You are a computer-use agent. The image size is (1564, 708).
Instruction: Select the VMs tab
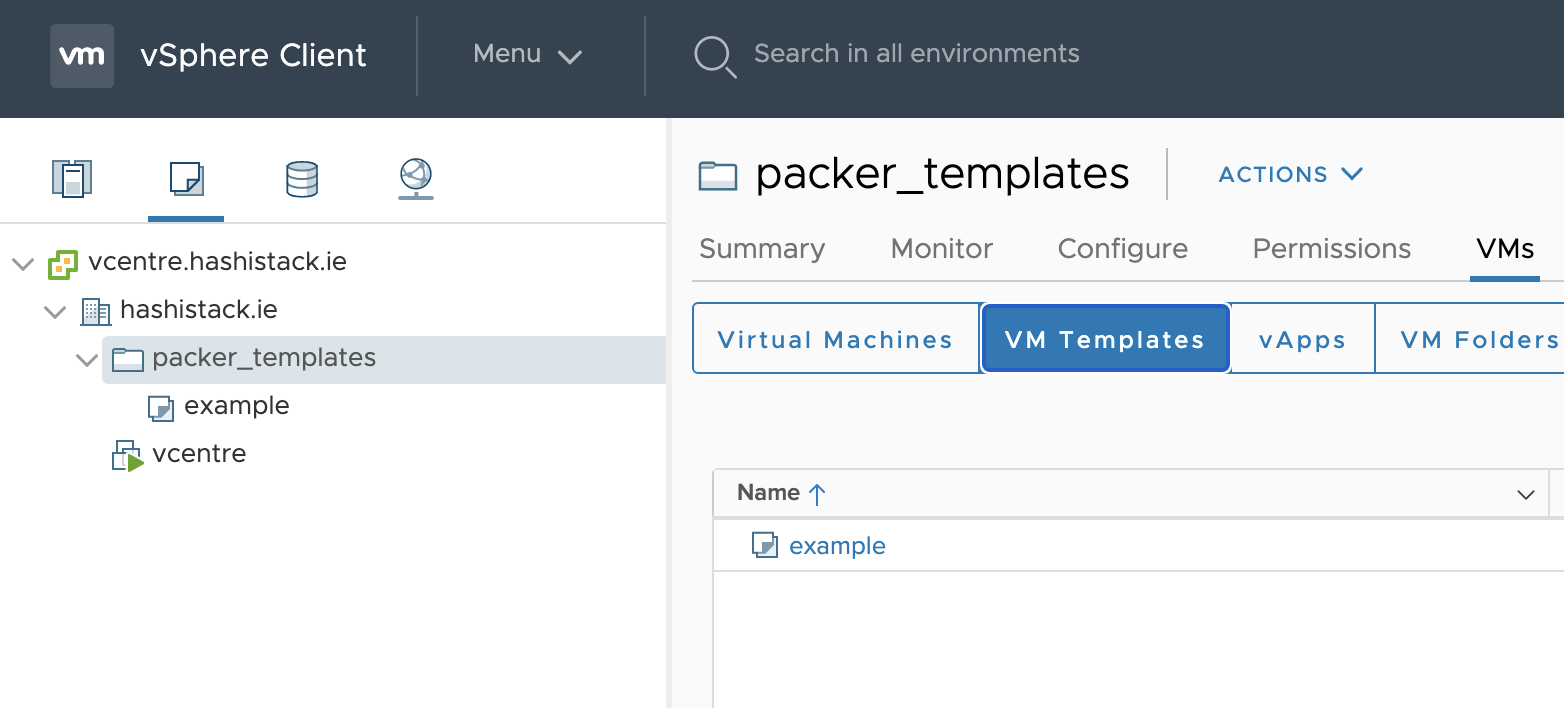[1505, 249]
